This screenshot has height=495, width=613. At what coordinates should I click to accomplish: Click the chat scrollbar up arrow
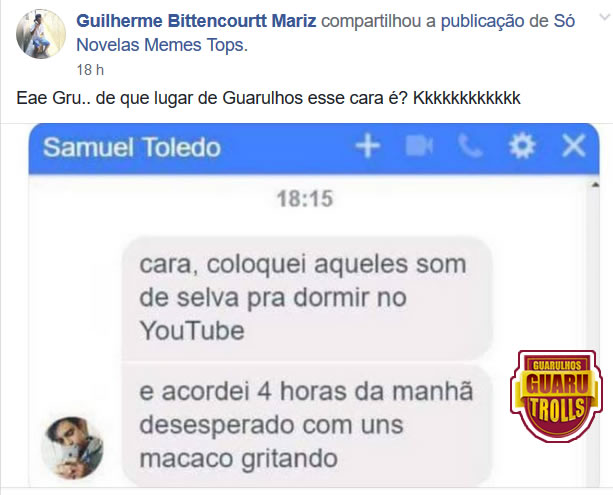[595, 185]
